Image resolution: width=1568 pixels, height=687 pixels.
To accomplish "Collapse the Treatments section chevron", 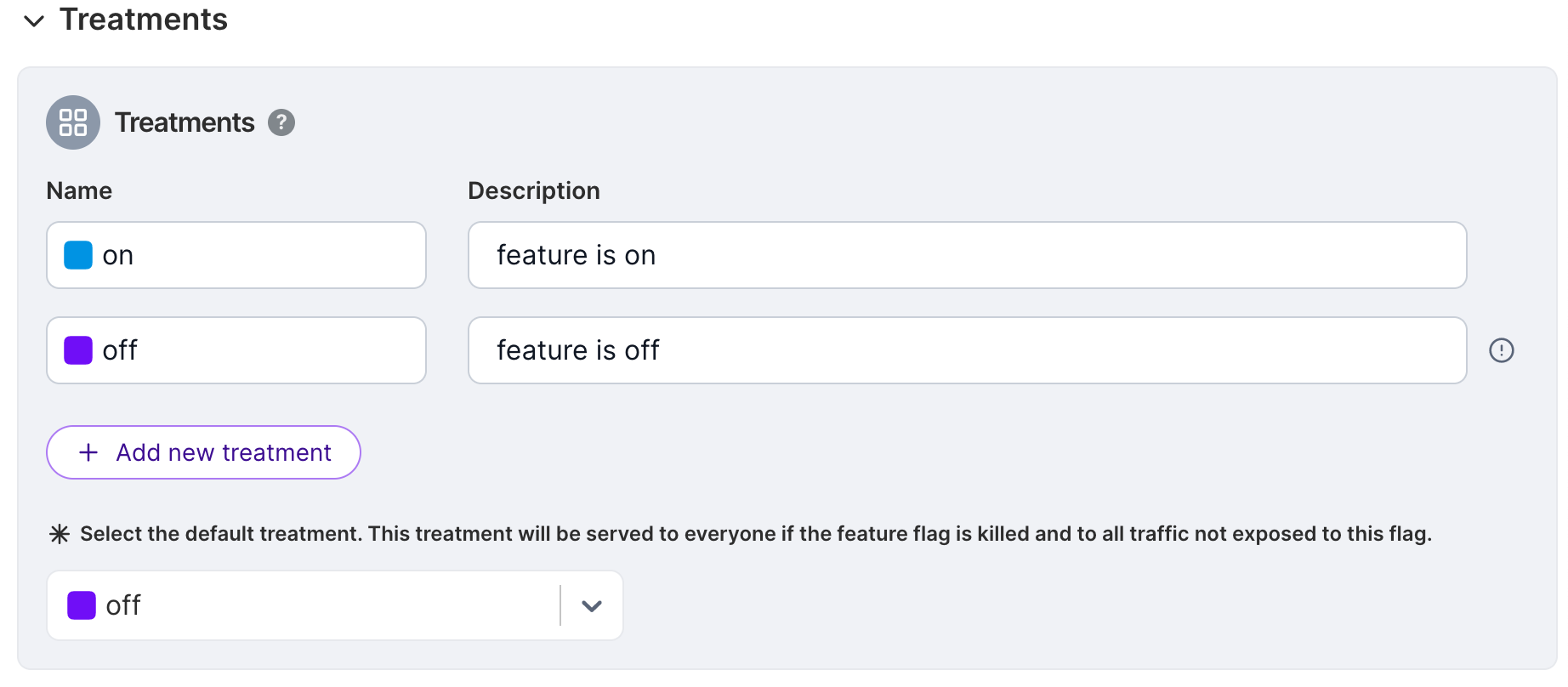I will (34, 21).
